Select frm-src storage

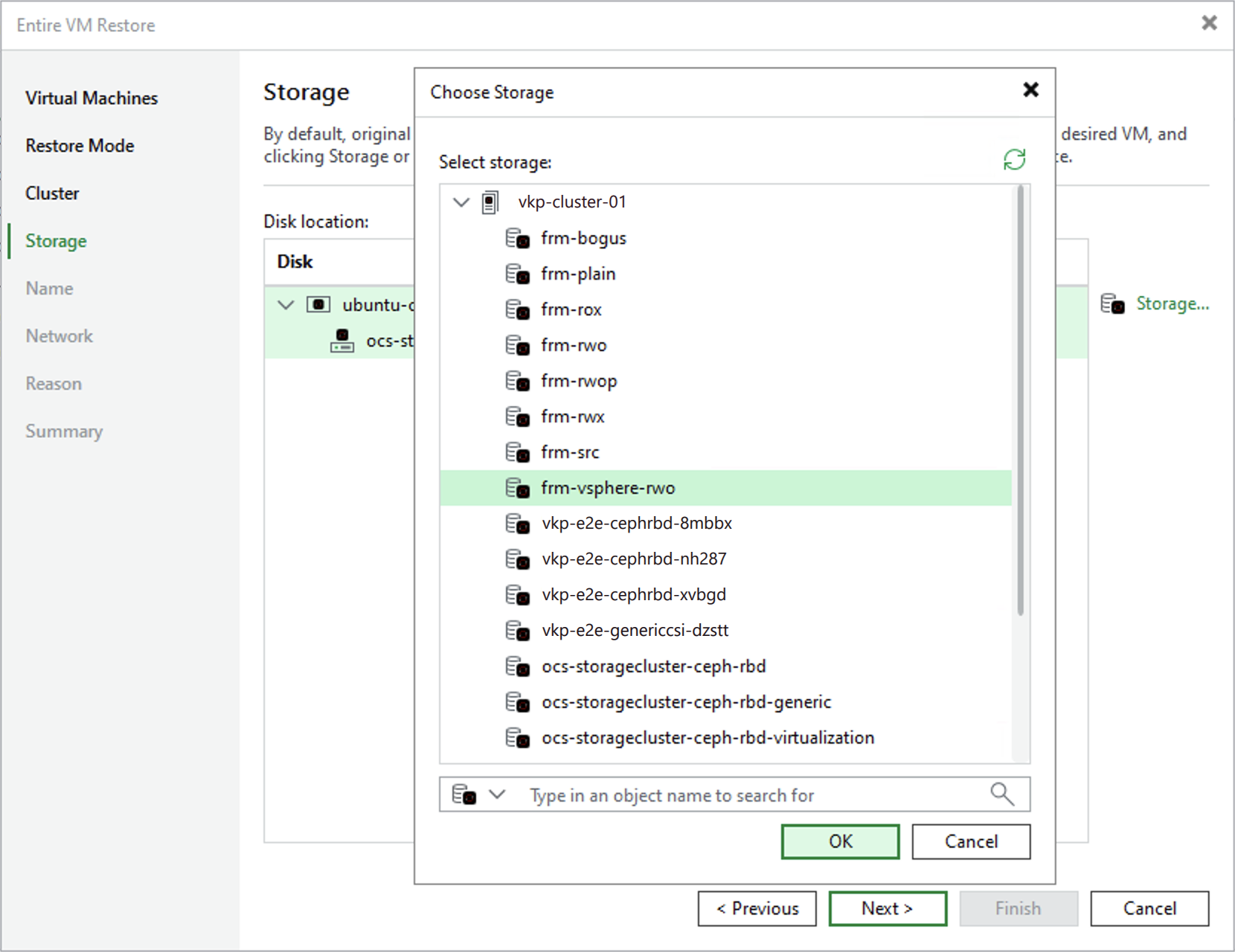click(x=570, y=453)
